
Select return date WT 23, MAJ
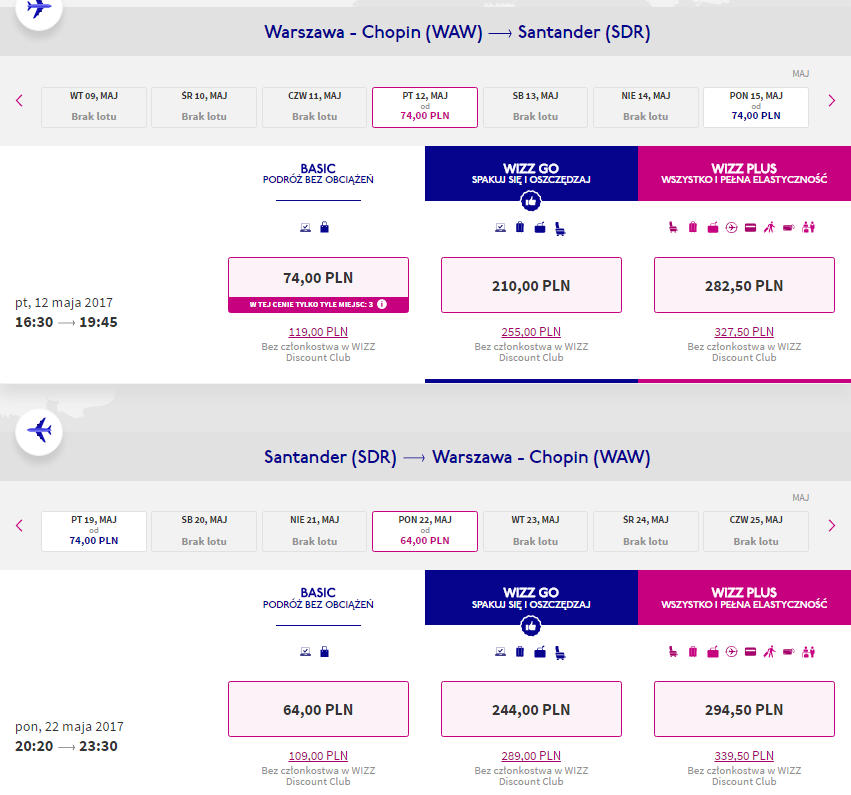[x=535, y=531]
